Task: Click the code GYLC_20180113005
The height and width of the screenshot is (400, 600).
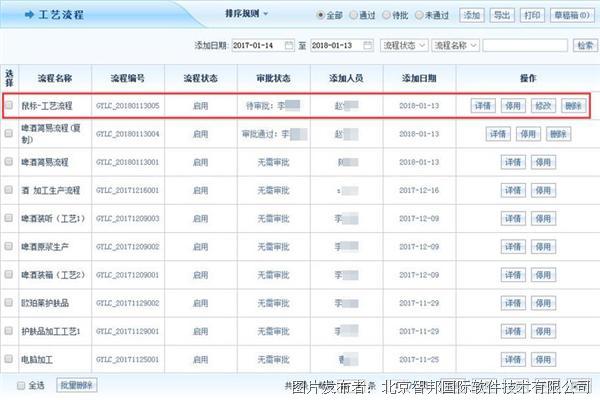Action: [127, 106]
